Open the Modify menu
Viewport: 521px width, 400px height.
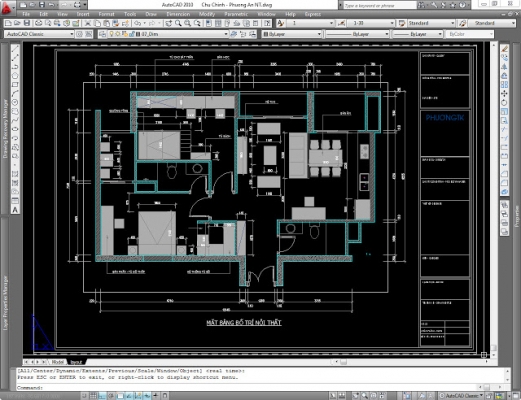[x=207, y=14]
